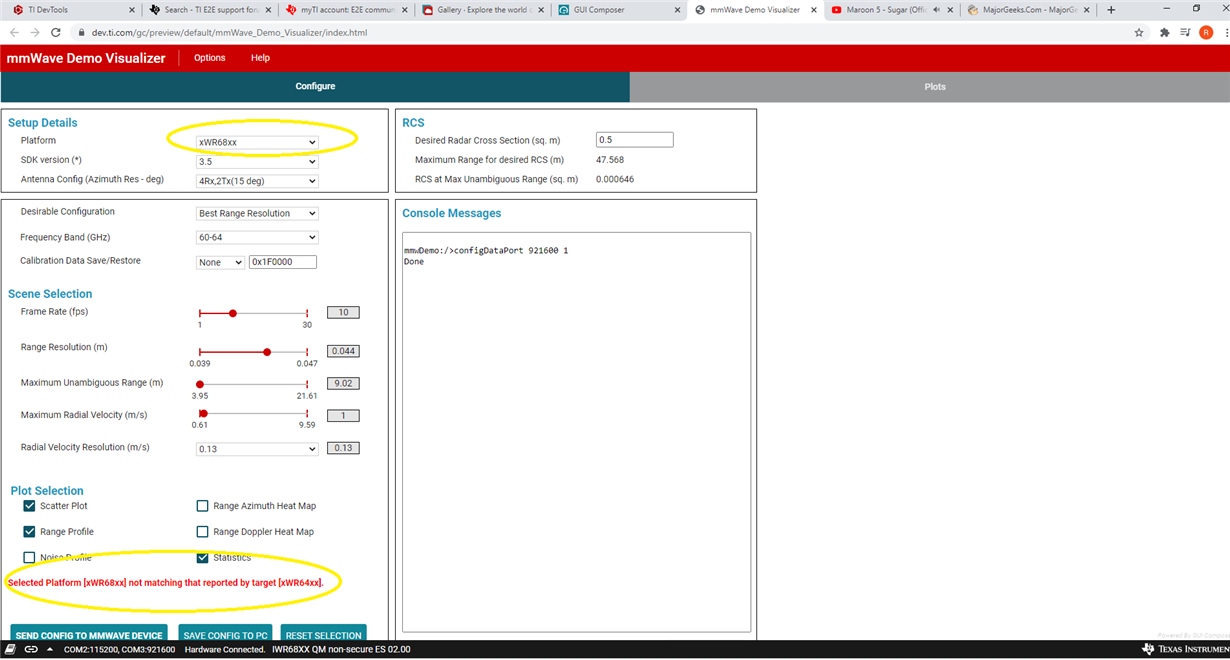The height and width of the screenshot is (660, 1230).
Task: Open the Radial Velocity Resolution dropdown
Action: pos(257,449)
